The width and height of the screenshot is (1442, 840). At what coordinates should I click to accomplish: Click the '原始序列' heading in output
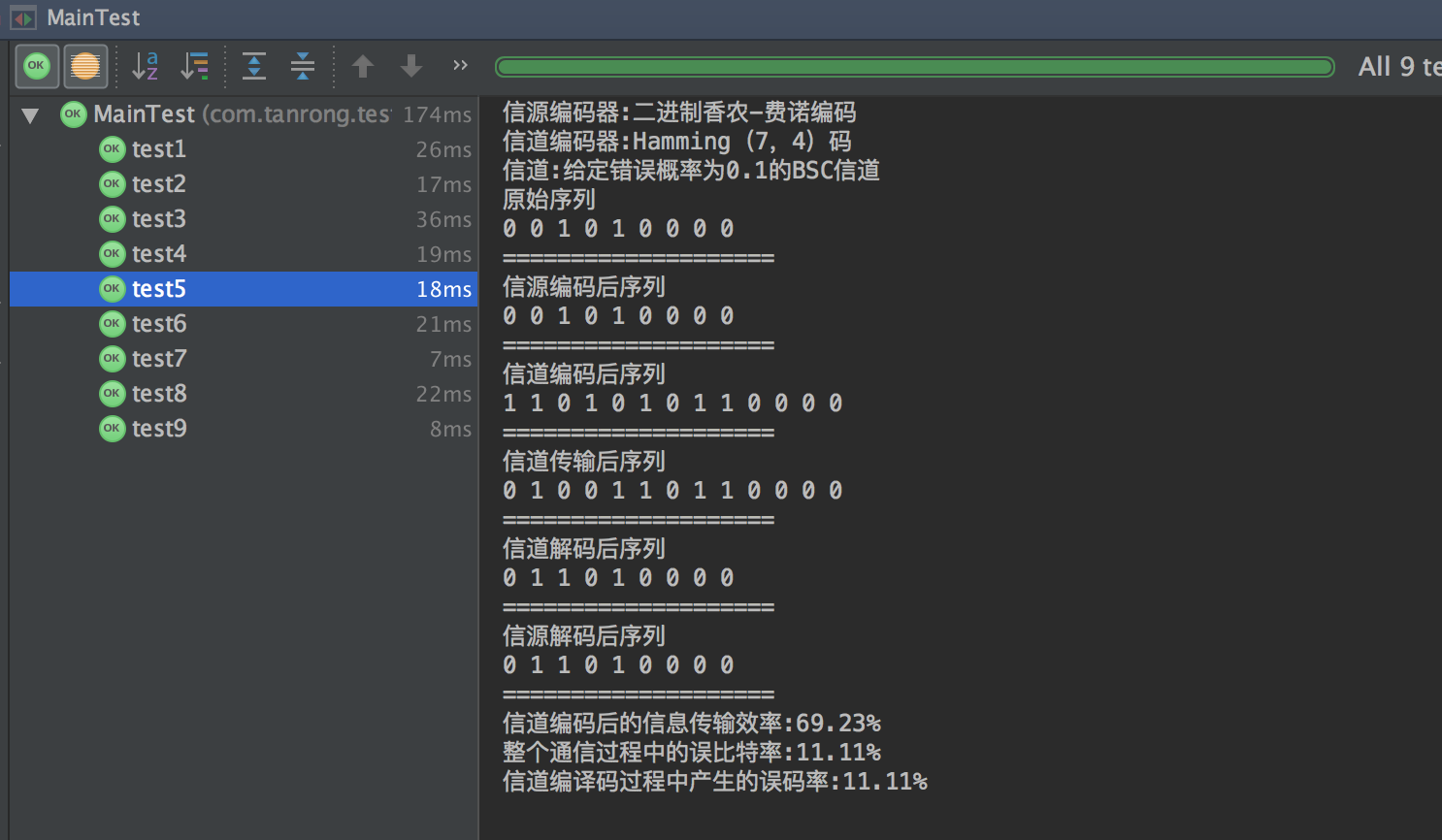point(549,200)
